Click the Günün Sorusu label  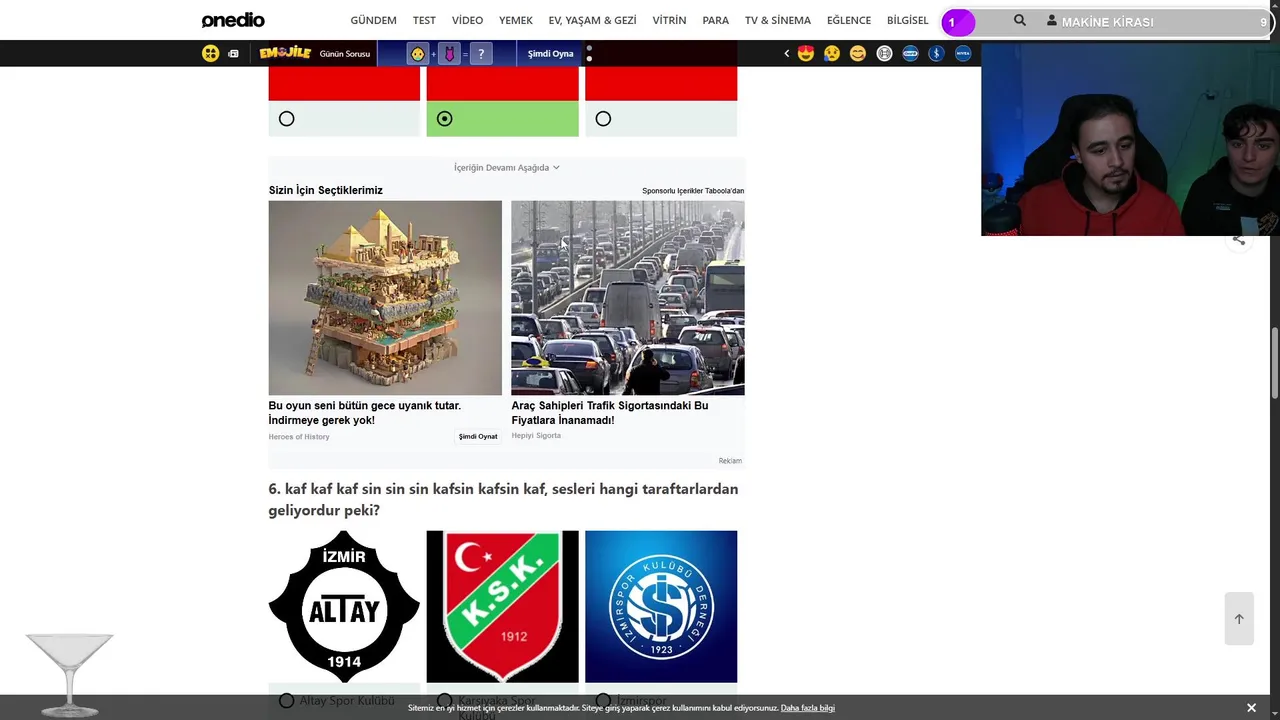[x=345, y=54]
